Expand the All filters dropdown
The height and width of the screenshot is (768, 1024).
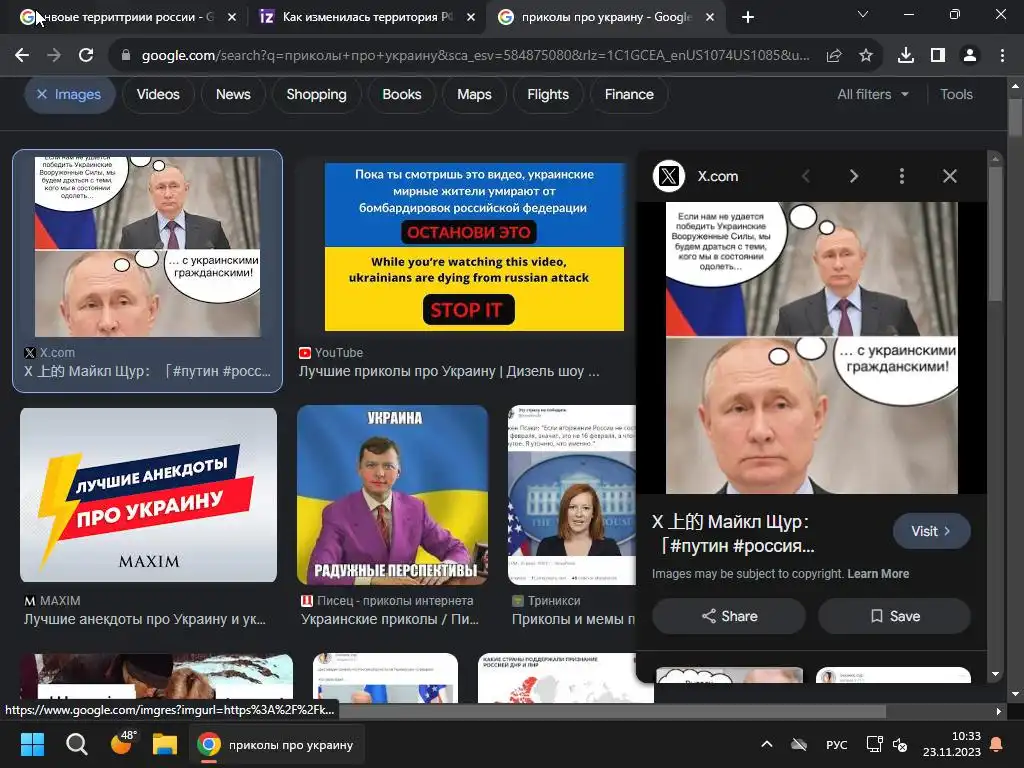click(873, 95)
